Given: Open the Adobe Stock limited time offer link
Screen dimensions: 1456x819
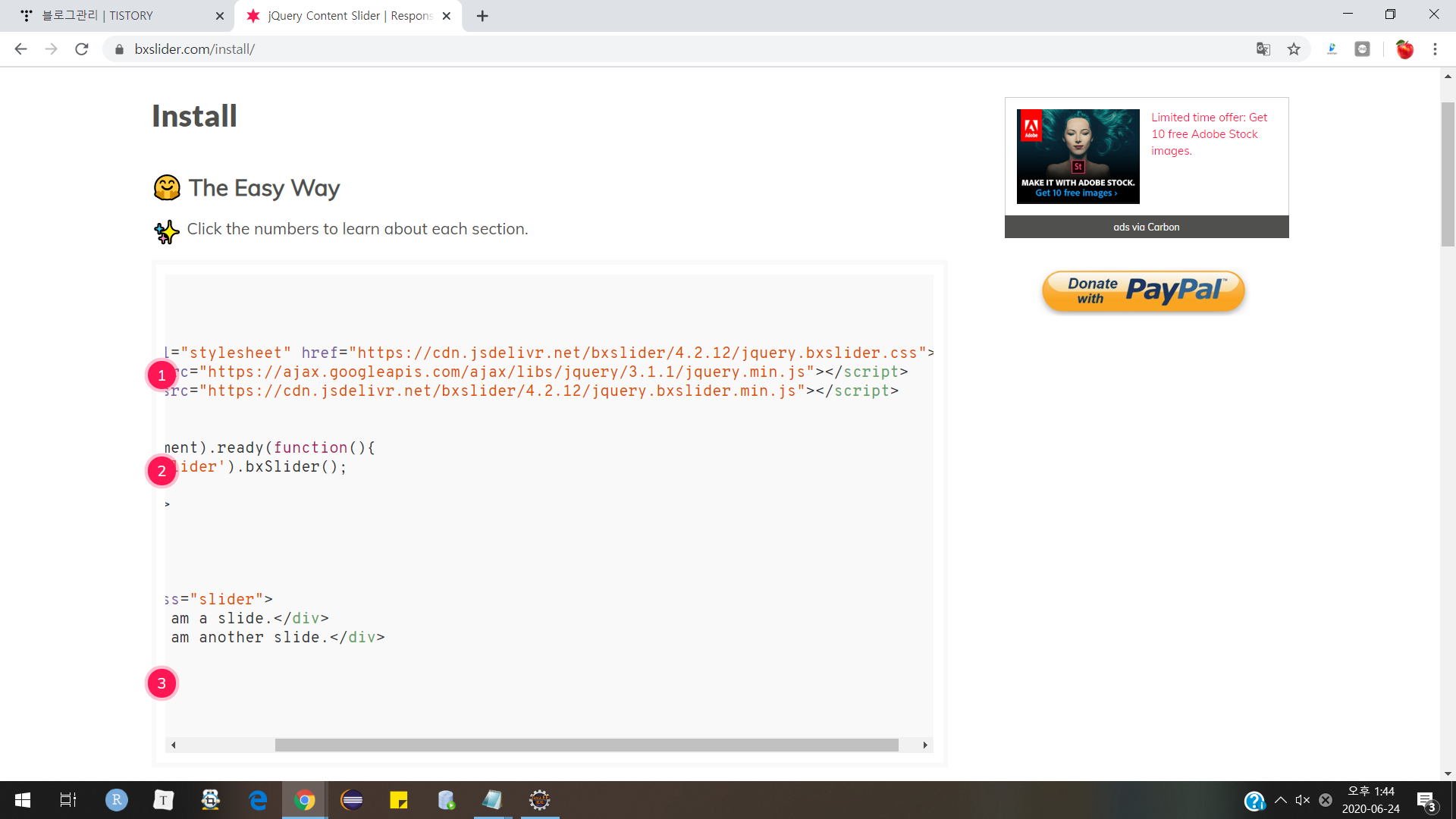Looking at the screenshot, I should [x=1209, y=133].
